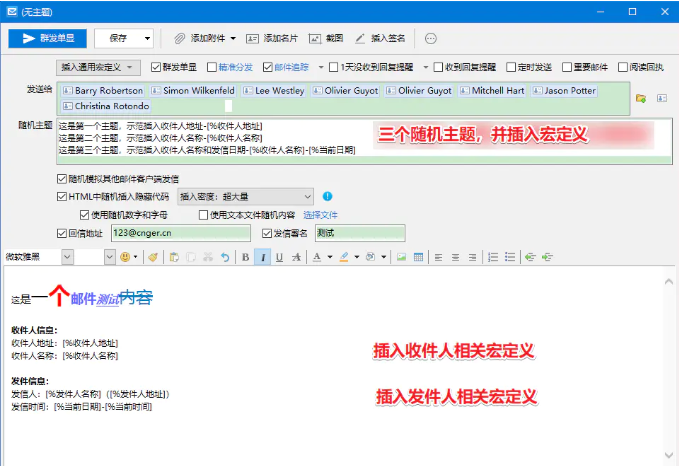This screenshot has width=679, height=466.
Task: Click 添加名片 to add business card
Action: click(x=272, y=39)
